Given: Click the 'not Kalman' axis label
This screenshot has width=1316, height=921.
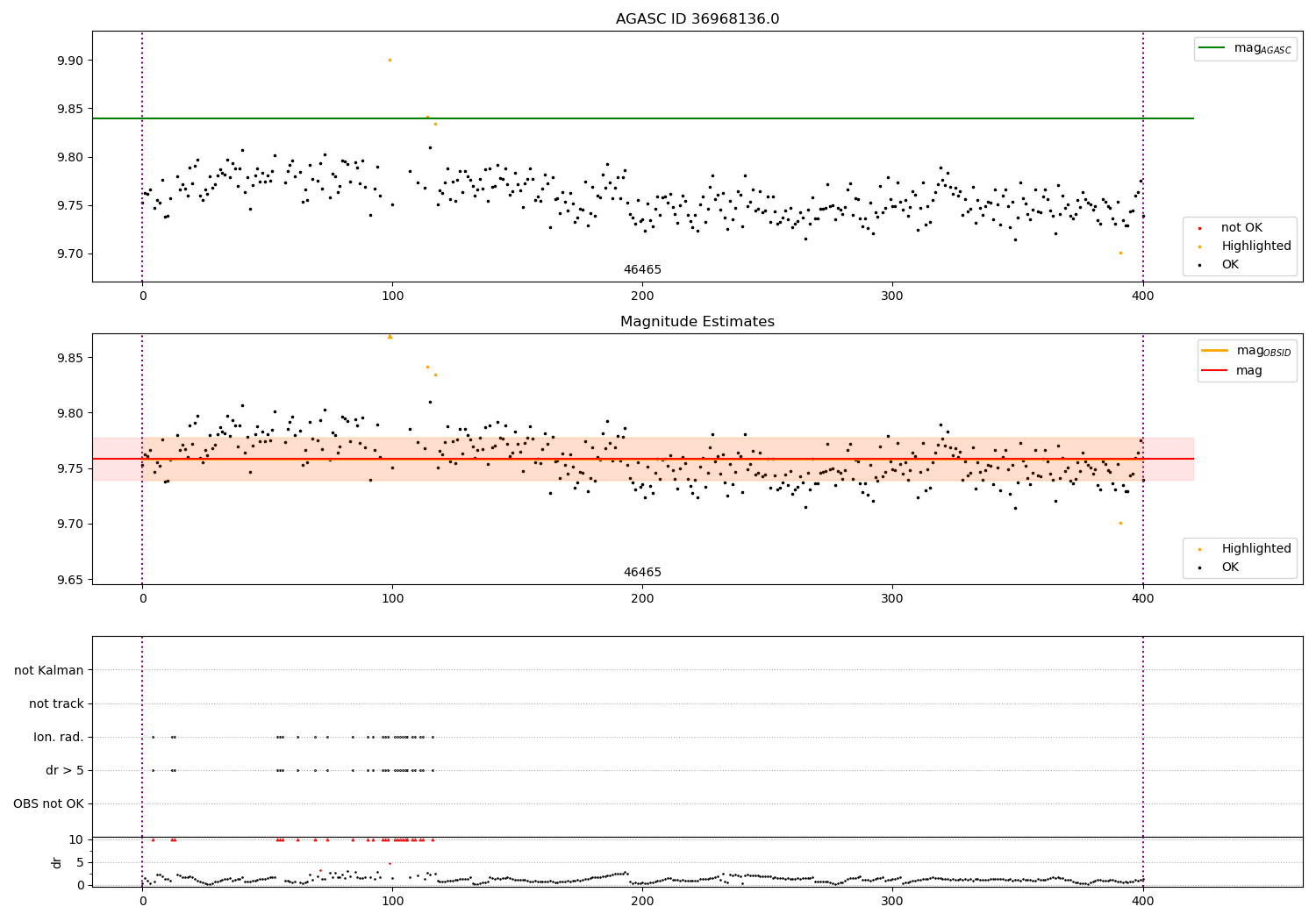Looking at the screenshot, I should pos(49,671).
